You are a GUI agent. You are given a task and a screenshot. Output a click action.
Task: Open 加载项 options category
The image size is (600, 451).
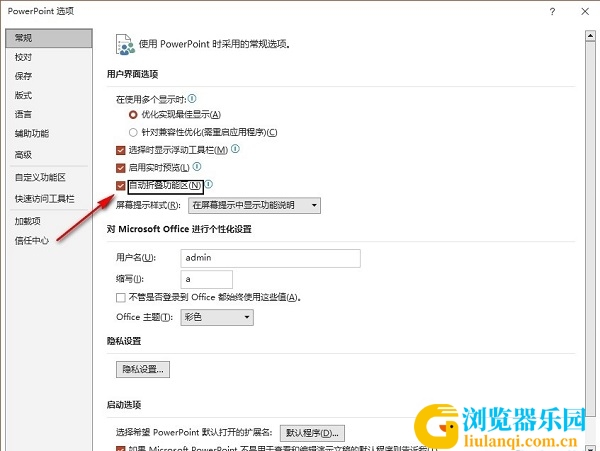(x=49, y=221)
